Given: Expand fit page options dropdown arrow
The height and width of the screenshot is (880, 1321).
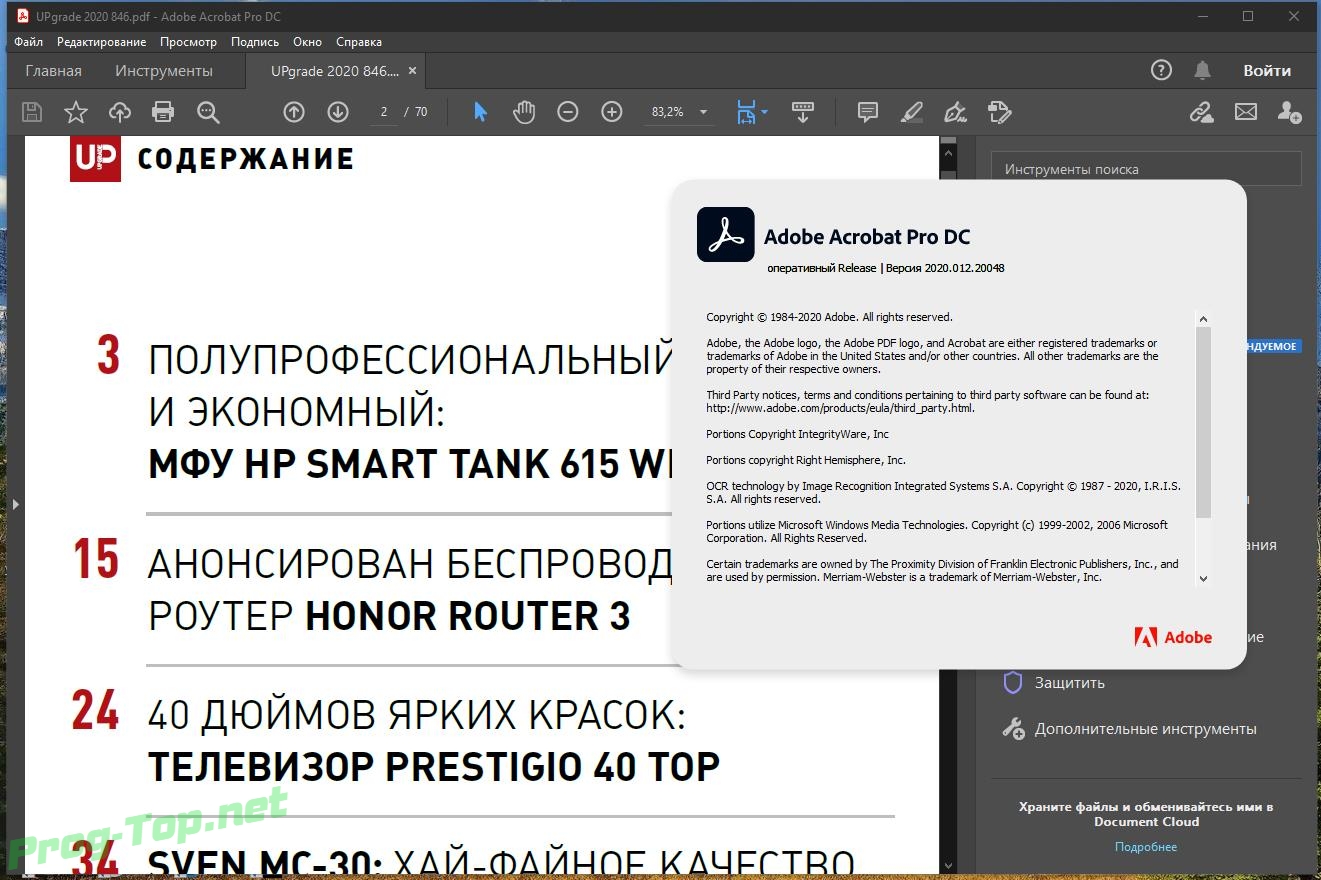Looking at the screenshot, I should pos(765,112).
